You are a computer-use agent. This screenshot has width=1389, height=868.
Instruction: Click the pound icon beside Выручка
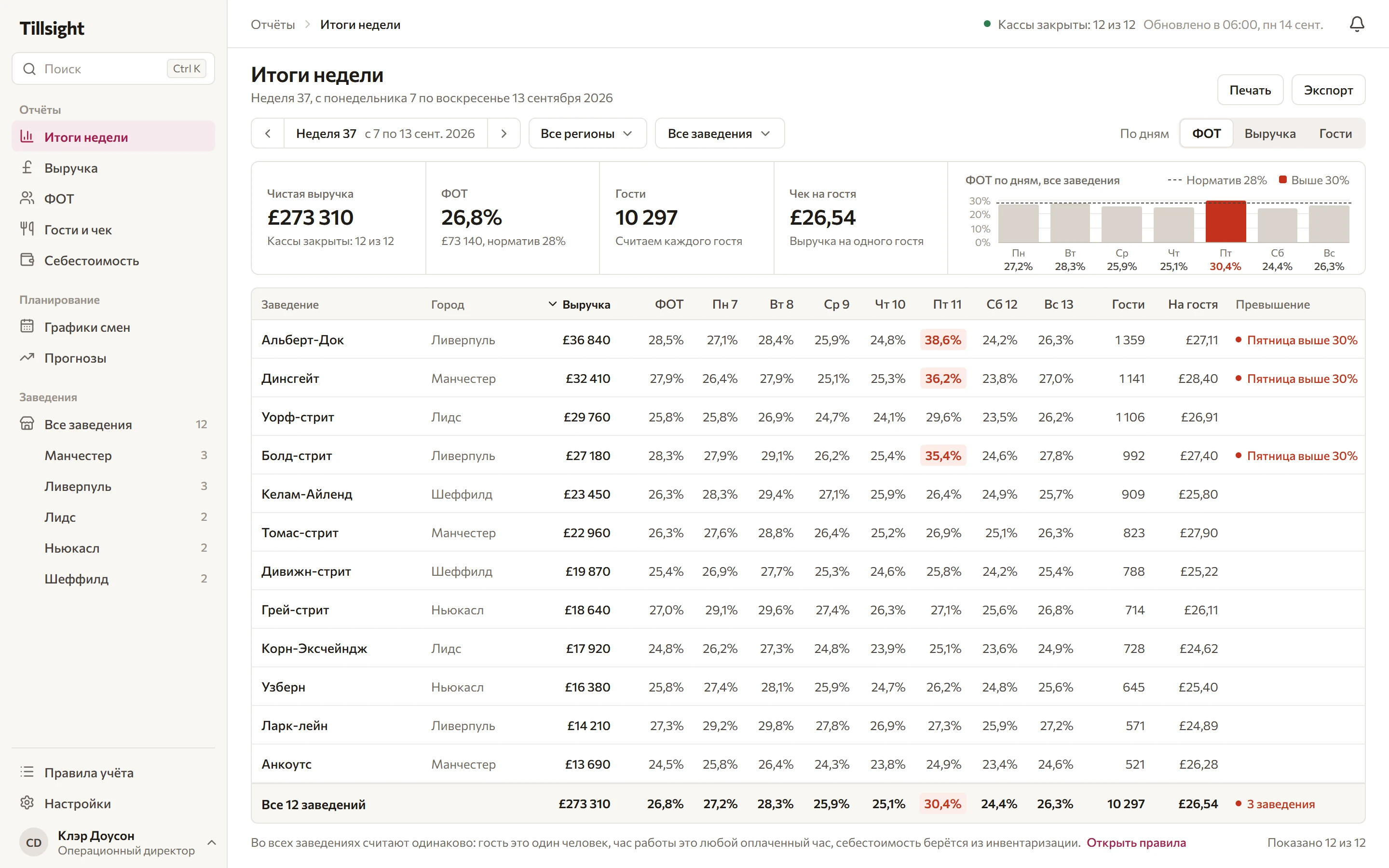click(x=27, y=168)
